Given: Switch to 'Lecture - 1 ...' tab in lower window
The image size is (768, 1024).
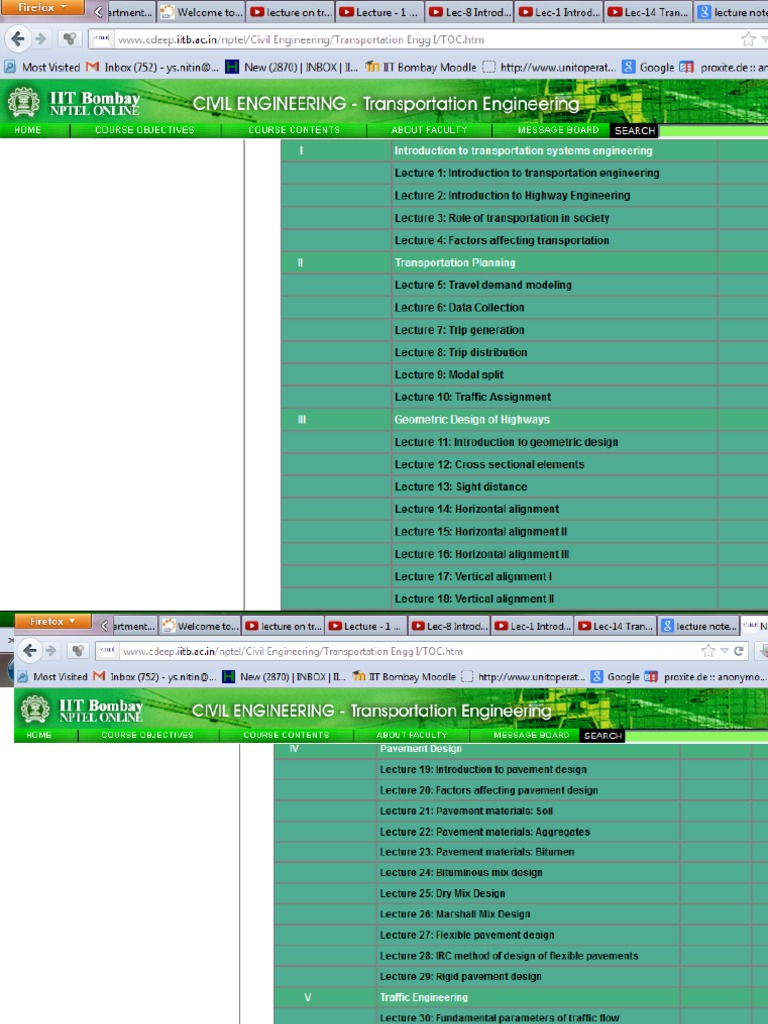Looking at the screenshot, I should point(366,626).
